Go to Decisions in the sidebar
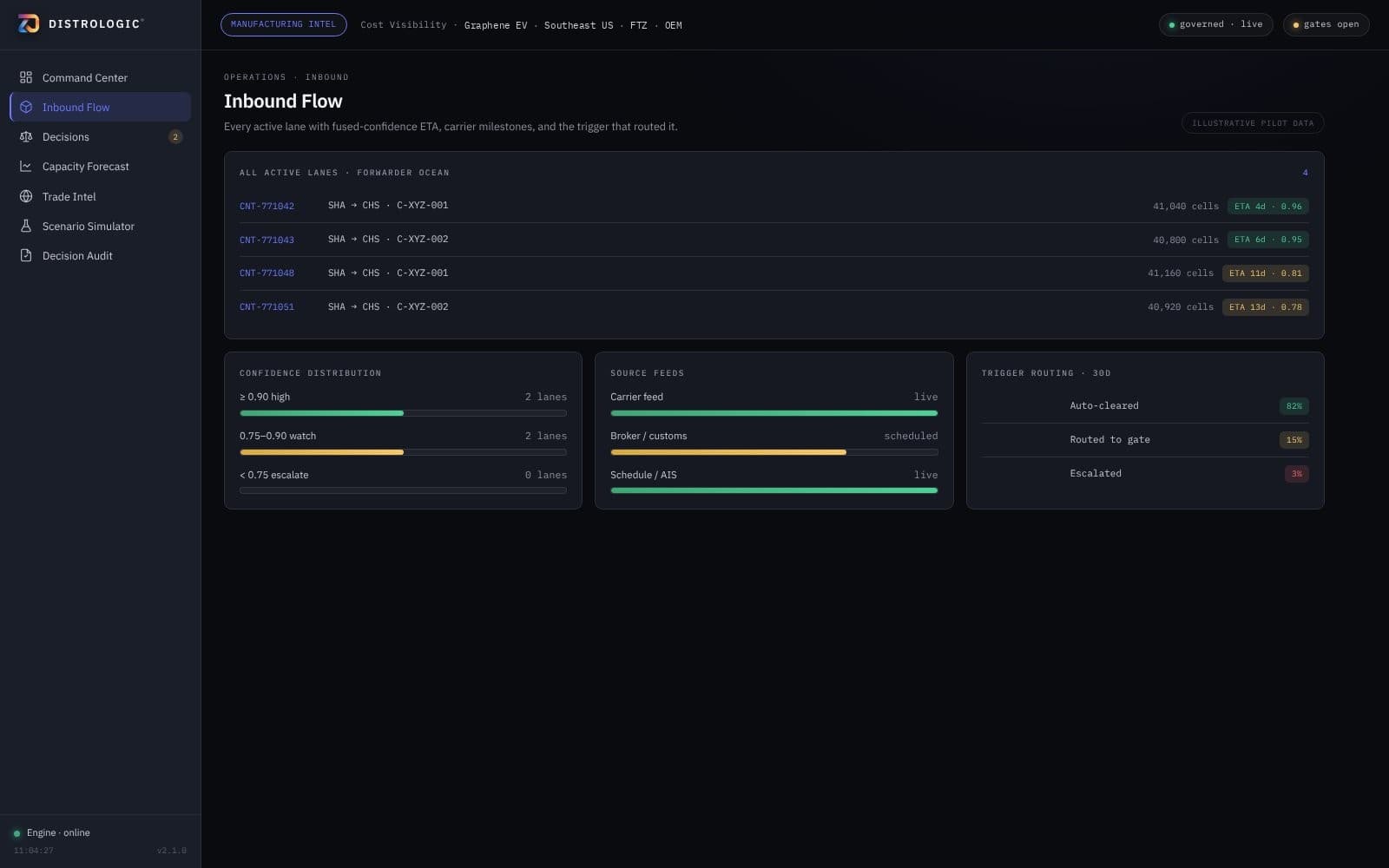The height and width of the screenshot is (868, 1389). 100,136
